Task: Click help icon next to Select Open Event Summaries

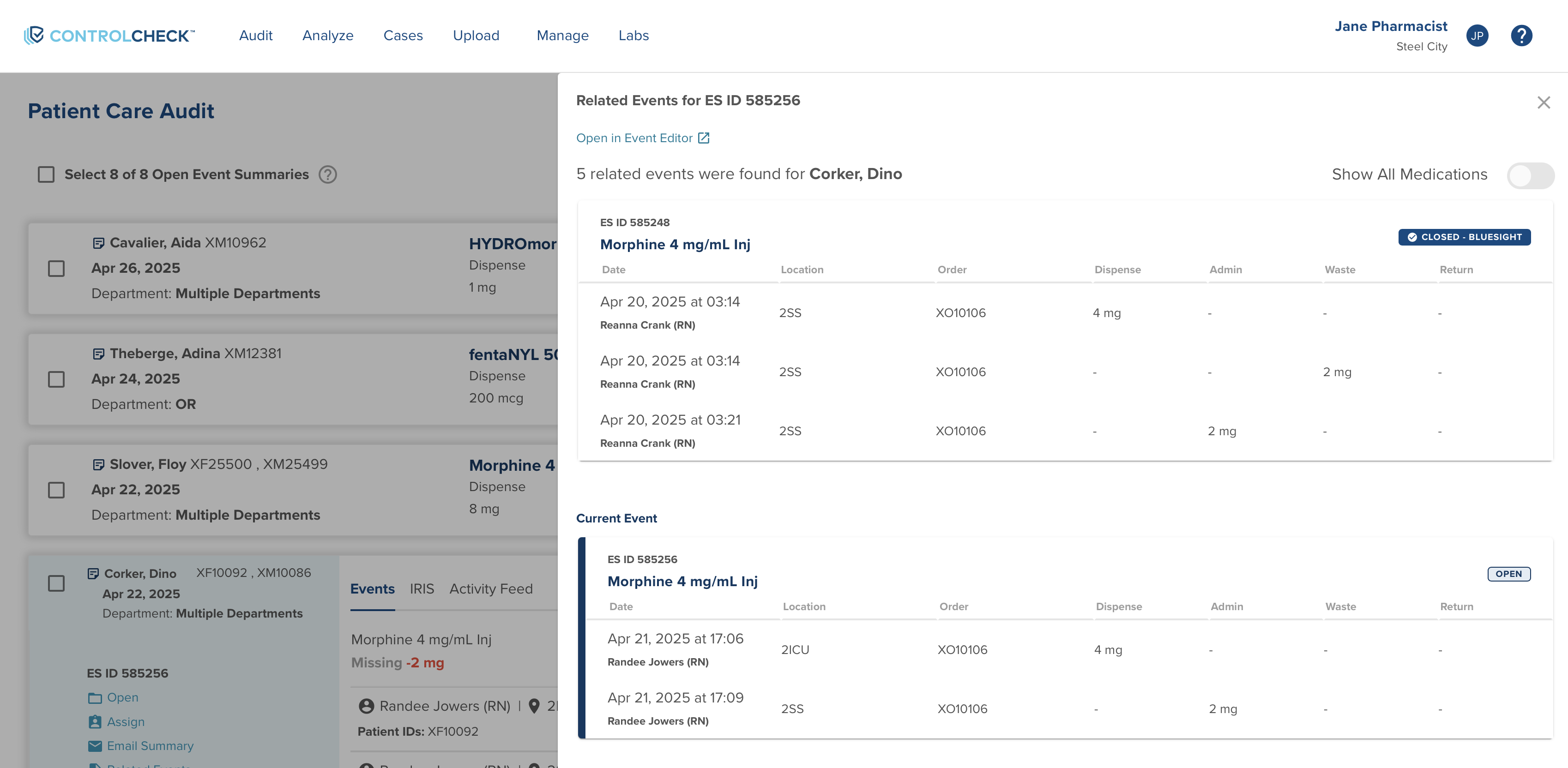Action: coord(327,174)
